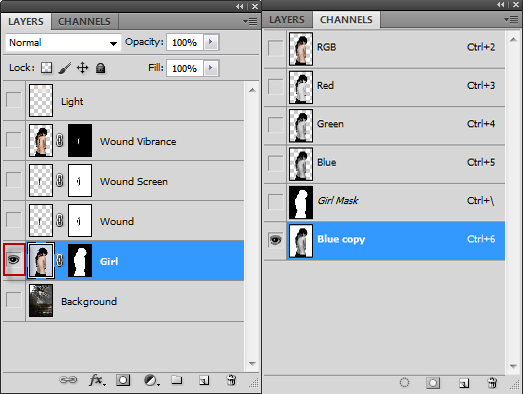Screen dimensions: 524x394
Task: Hide the Girl layer eye icon
Action: click(14, 260)
